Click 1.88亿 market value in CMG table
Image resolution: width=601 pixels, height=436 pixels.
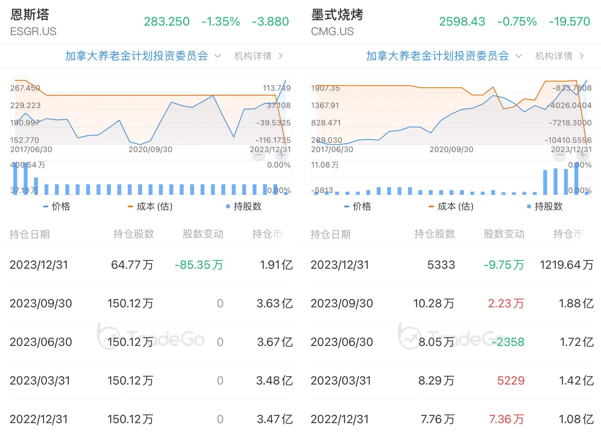pyautogui.click(x=576, y=303)
